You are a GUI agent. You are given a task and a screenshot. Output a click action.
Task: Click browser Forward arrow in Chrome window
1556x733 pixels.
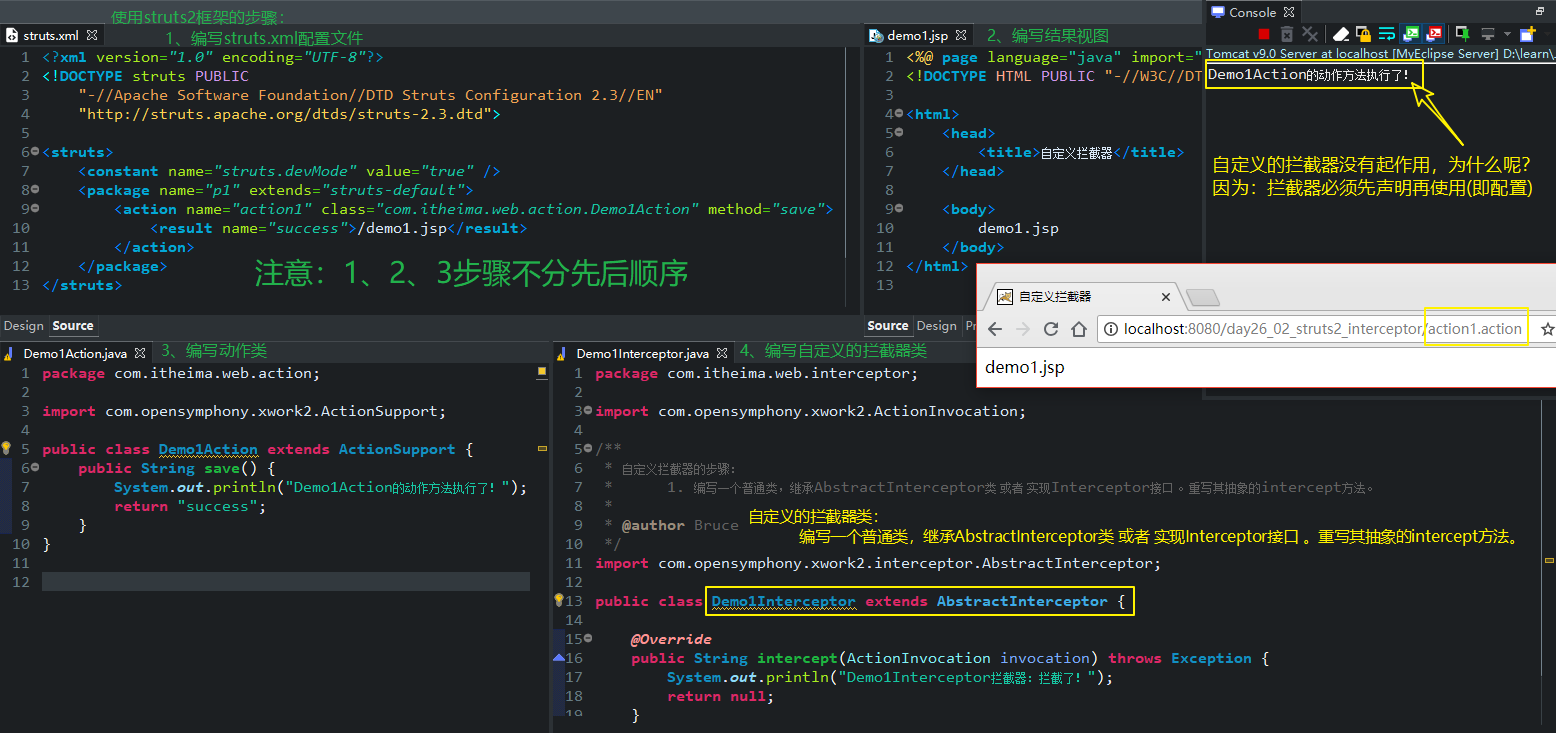coord(1023,329)
